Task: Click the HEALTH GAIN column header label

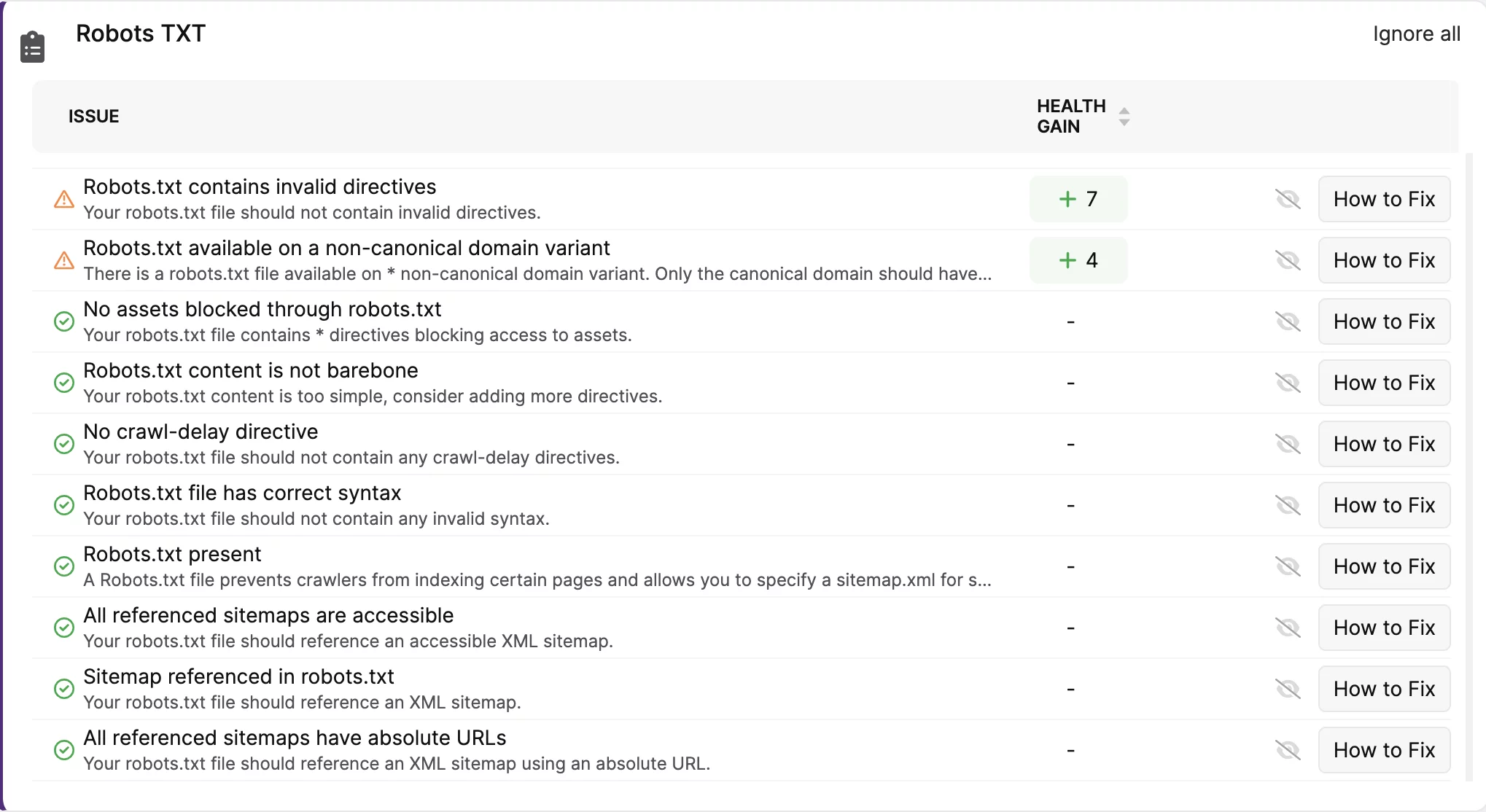Action: [1071, 117]
